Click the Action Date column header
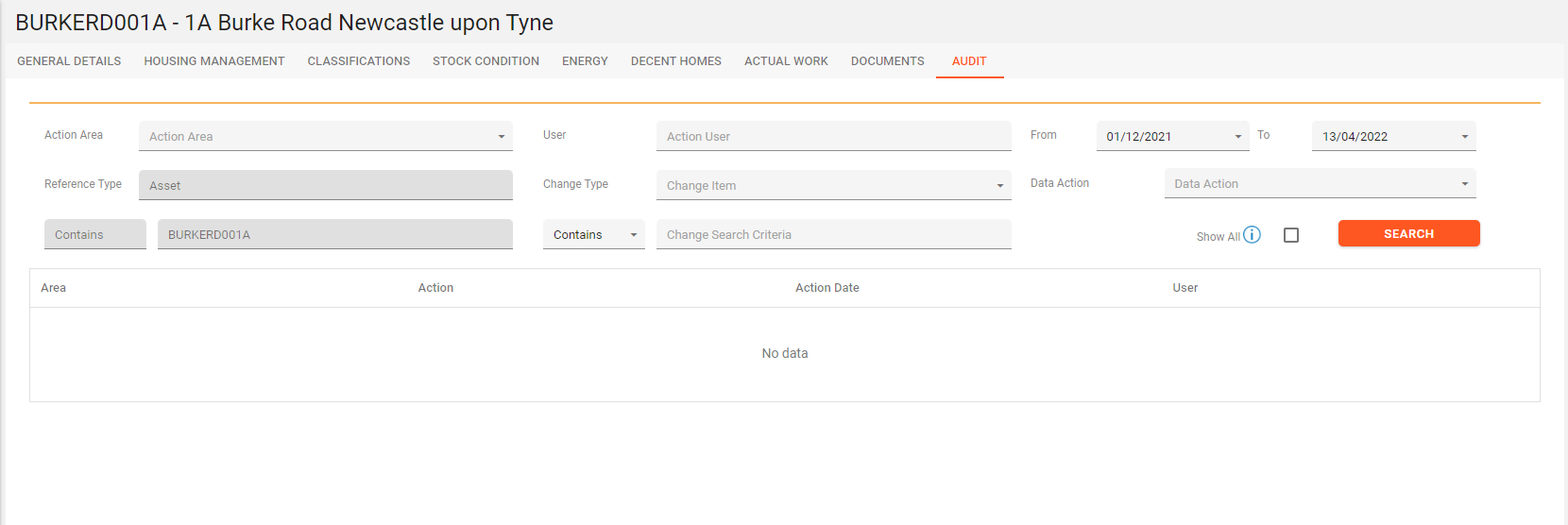Viewport: 1568px width, 525px height. click(x=827, y=288)
